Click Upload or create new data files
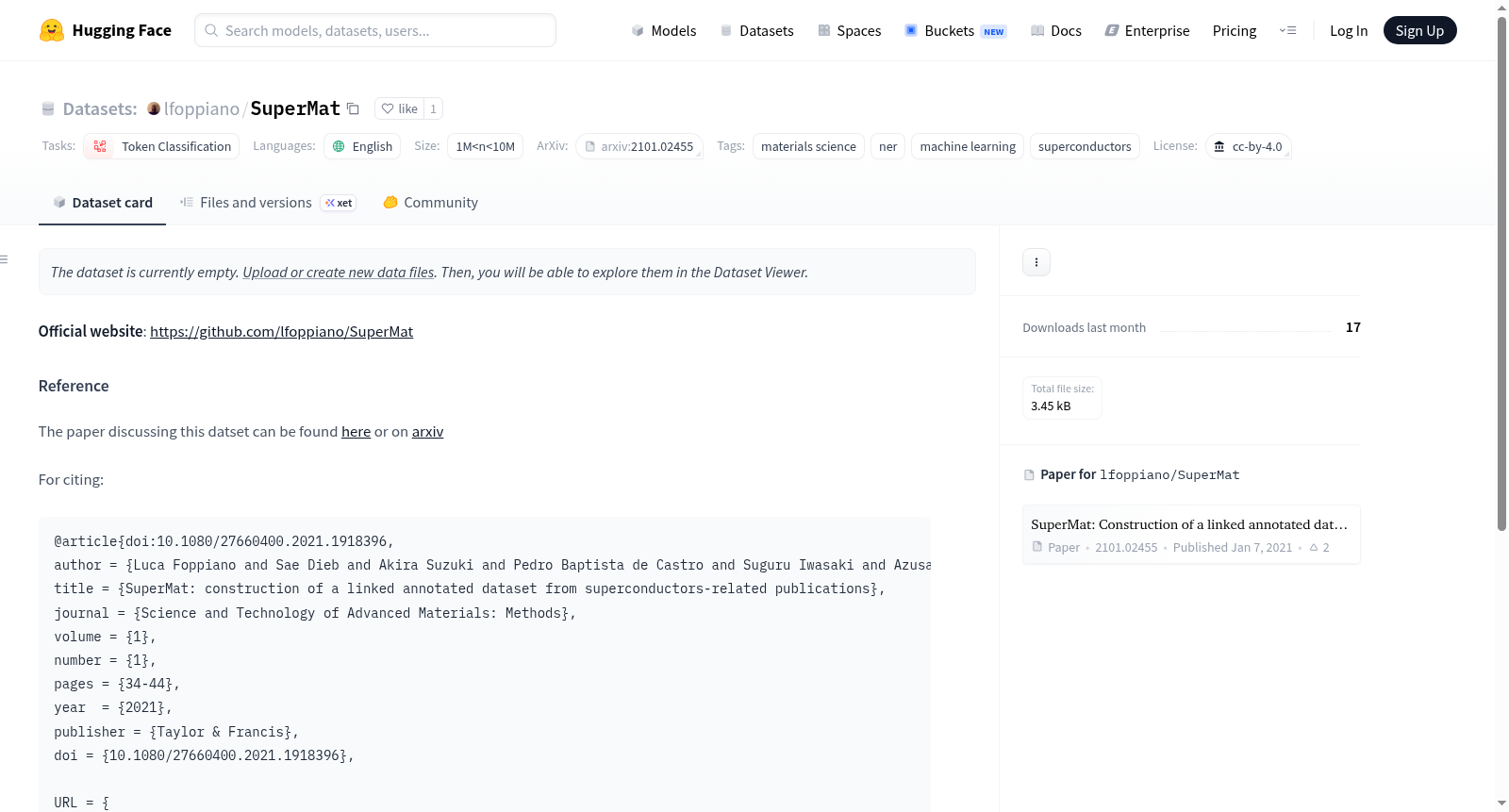1509x812 pixels. pos(339,272)
